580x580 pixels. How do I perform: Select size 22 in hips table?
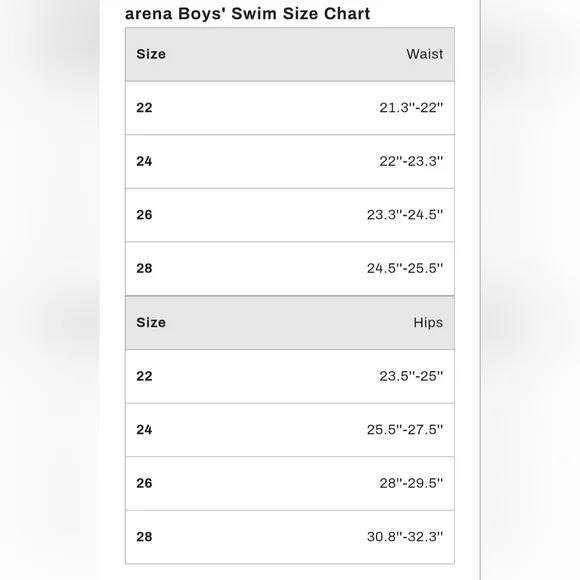(144, 376)
